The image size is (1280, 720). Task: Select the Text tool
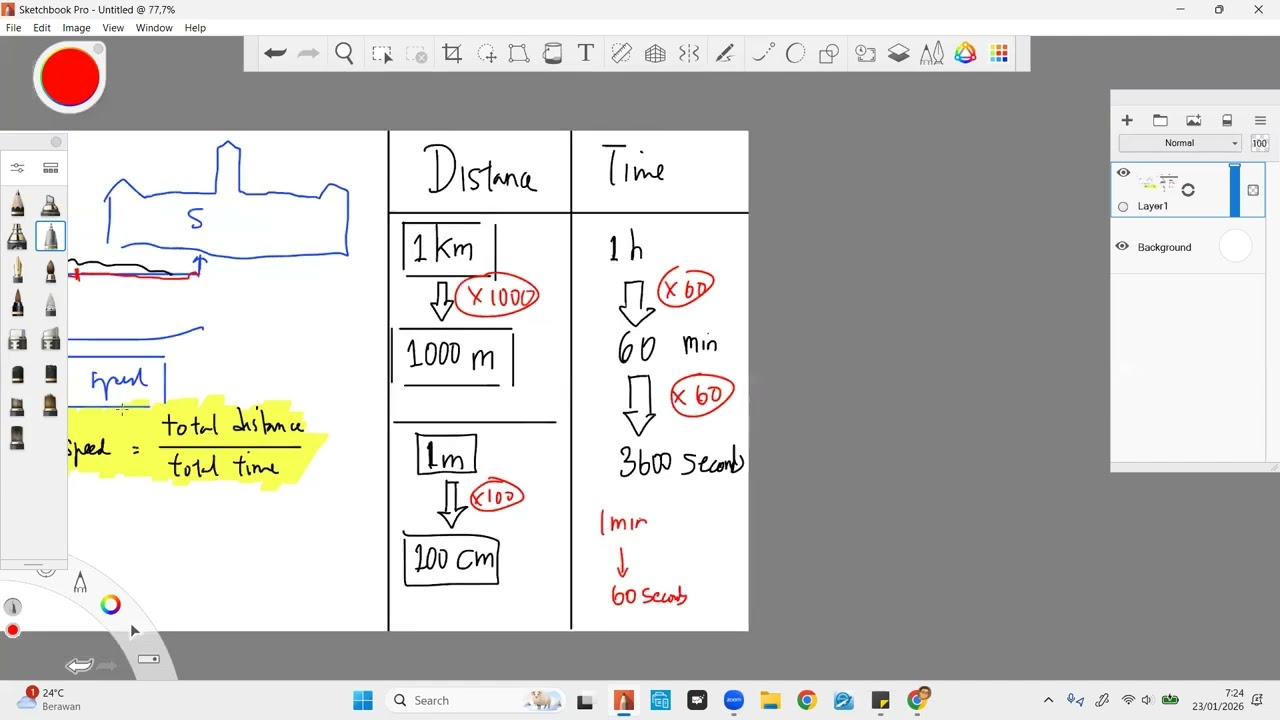586,54
